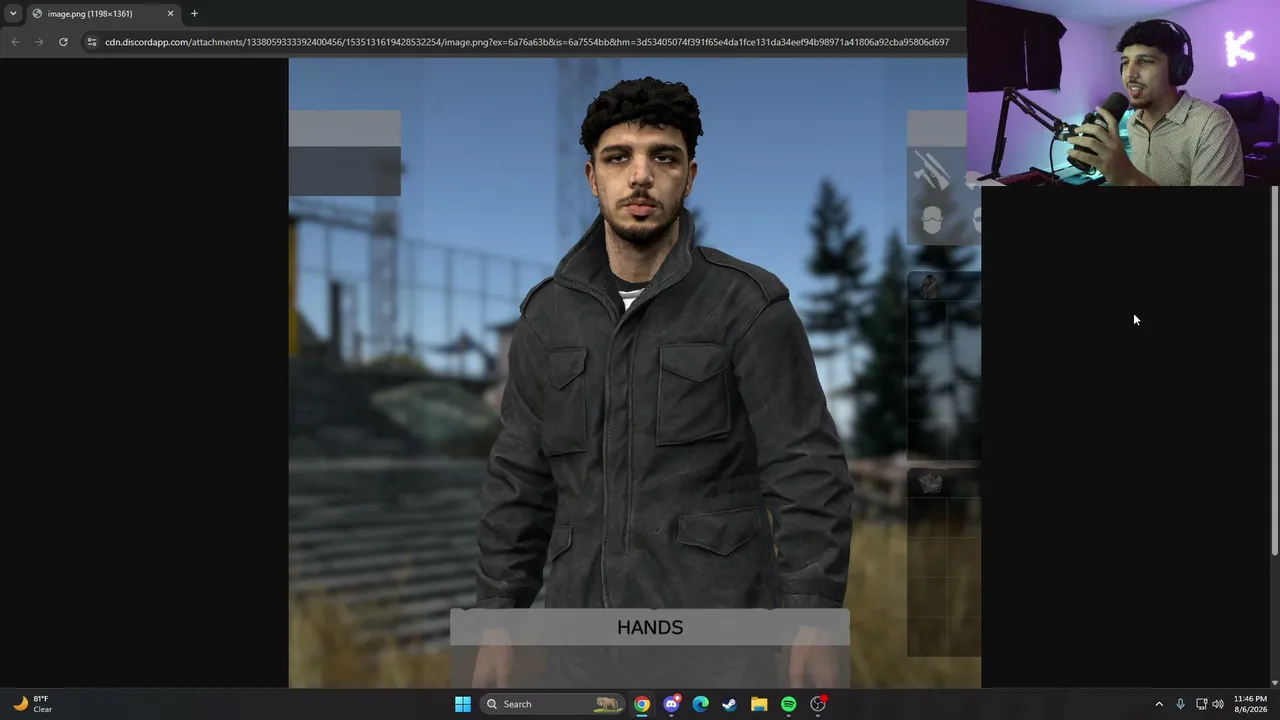This screenshot has width=1280, height=720.
Task: Open the Windows Start menu
Action: pyautogui.click(x=463, y=704)
